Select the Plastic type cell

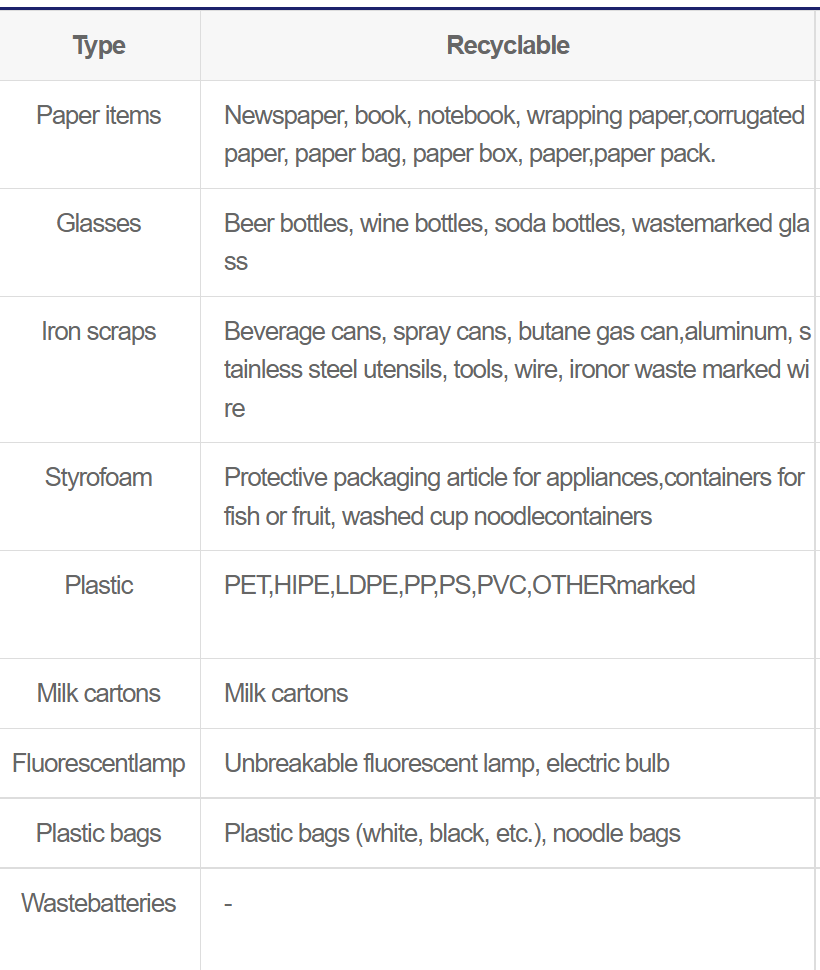click(98, 586)
